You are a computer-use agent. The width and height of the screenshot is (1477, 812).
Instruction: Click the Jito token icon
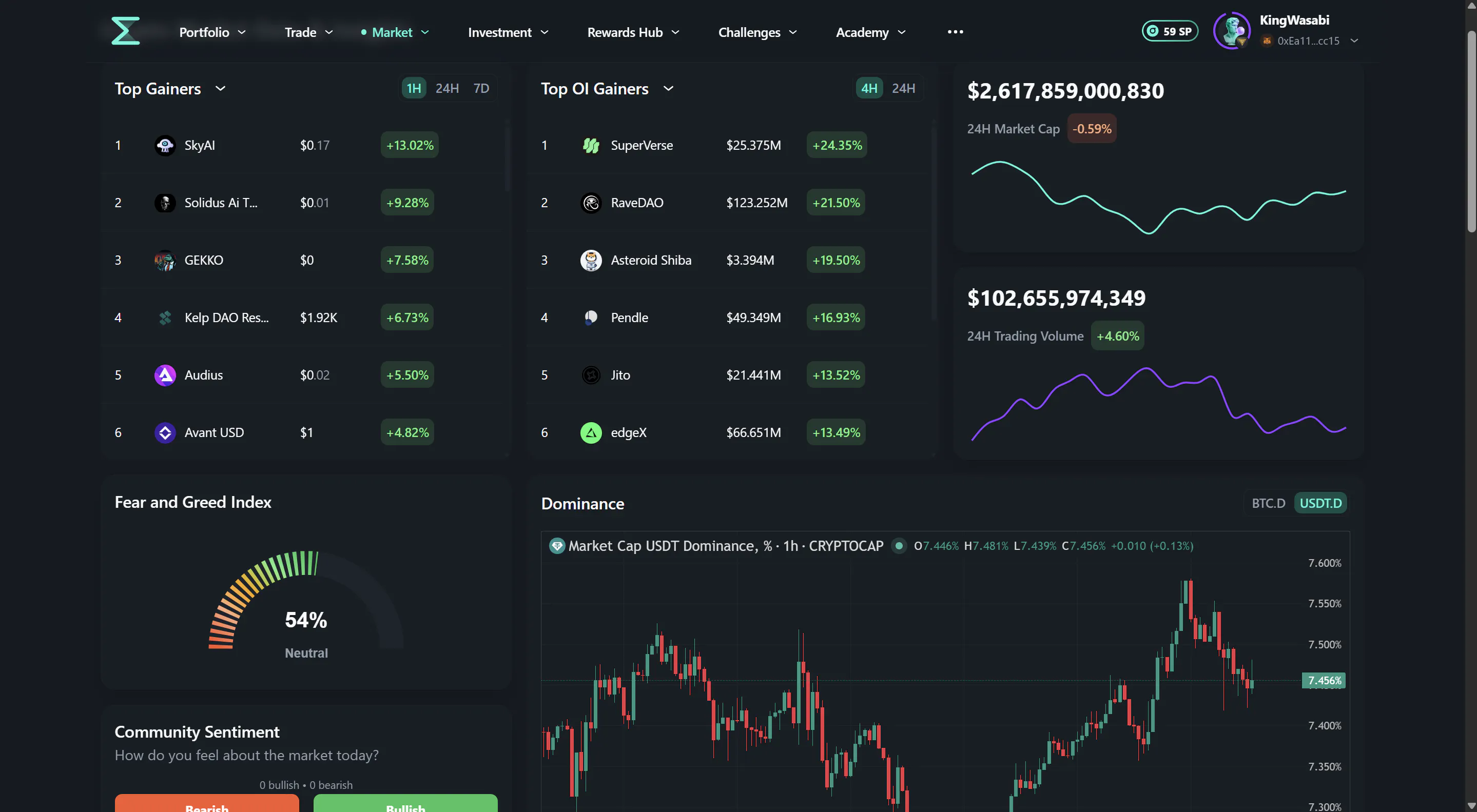591,375
